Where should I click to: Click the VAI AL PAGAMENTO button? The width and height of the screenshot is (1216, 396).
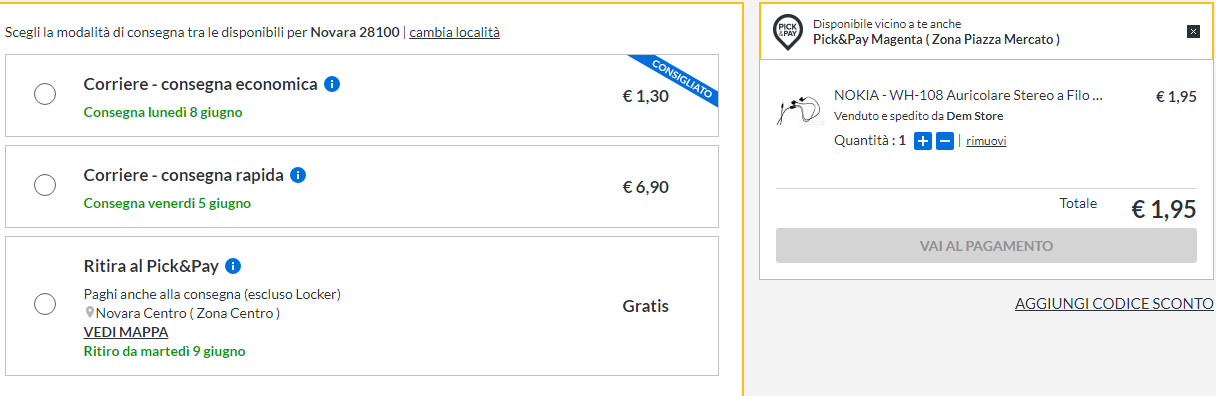pos(986,246)
